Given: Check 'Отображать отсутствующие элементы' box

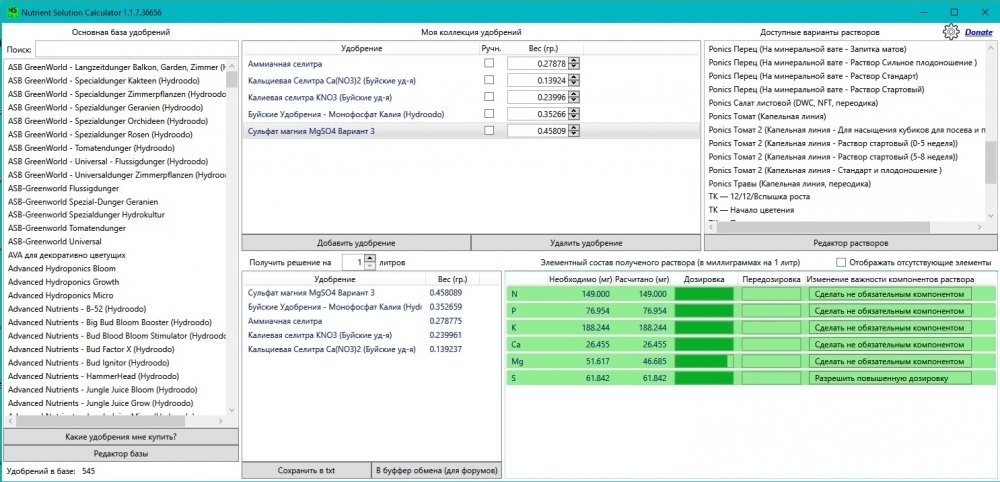Looking at the screenshot, I should [840, 261].
